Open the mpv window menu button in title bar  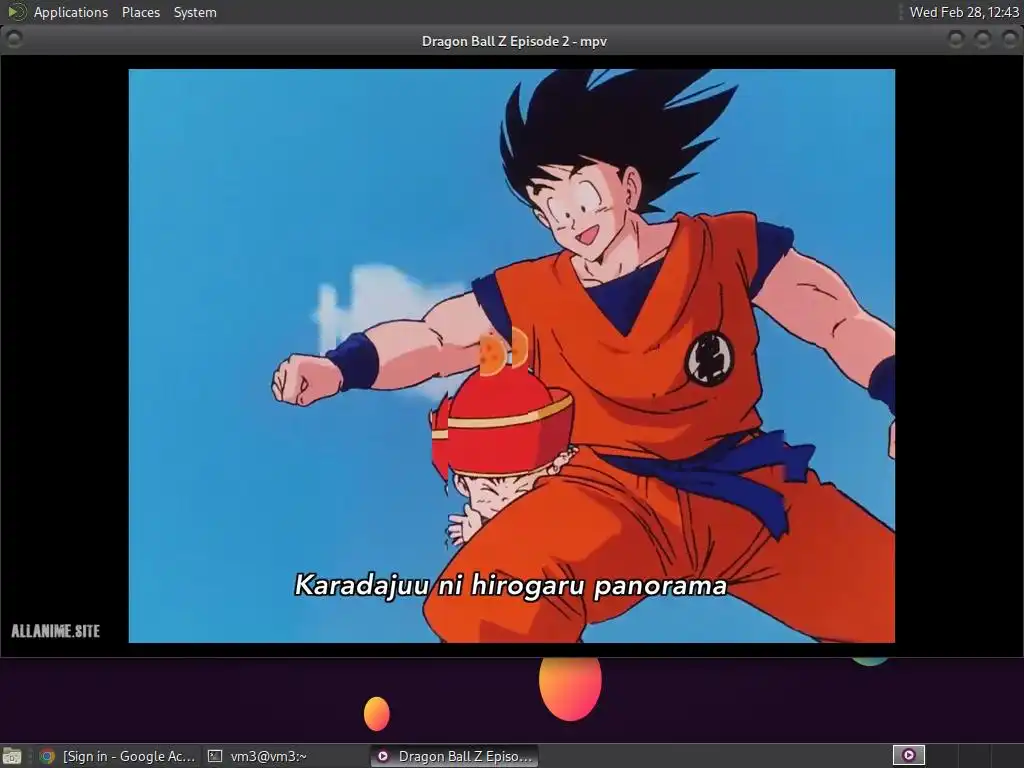(x=14, y=39)
